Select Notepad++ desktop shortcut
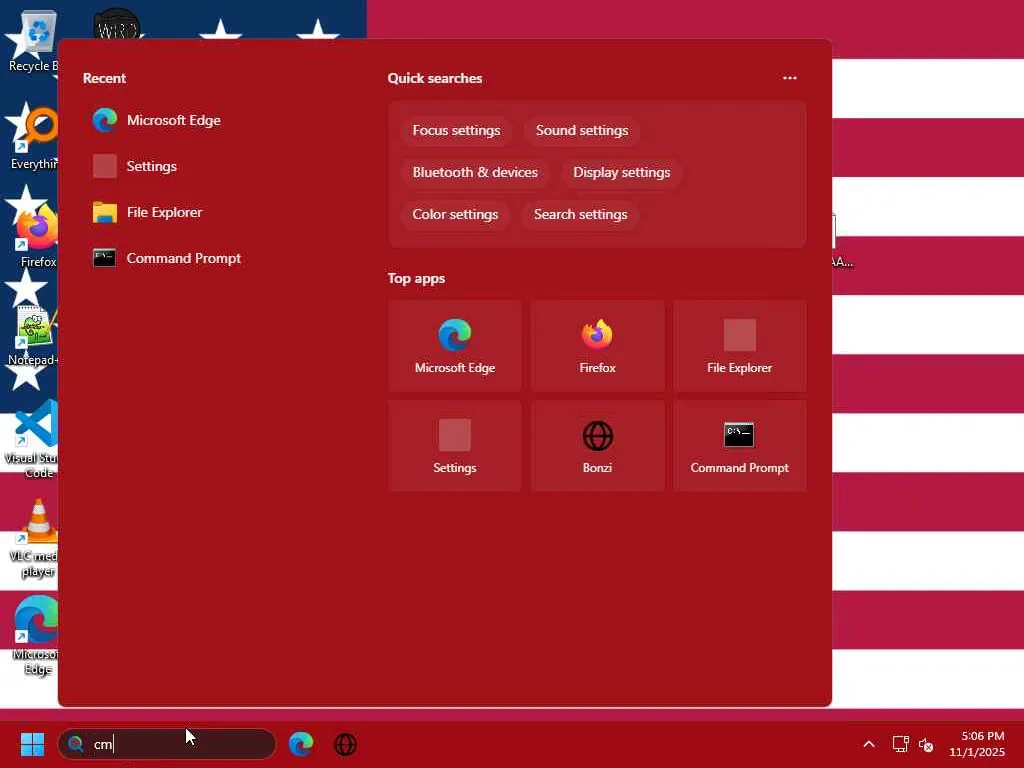This screenshot has height=768, width=1024. point(33,334)
